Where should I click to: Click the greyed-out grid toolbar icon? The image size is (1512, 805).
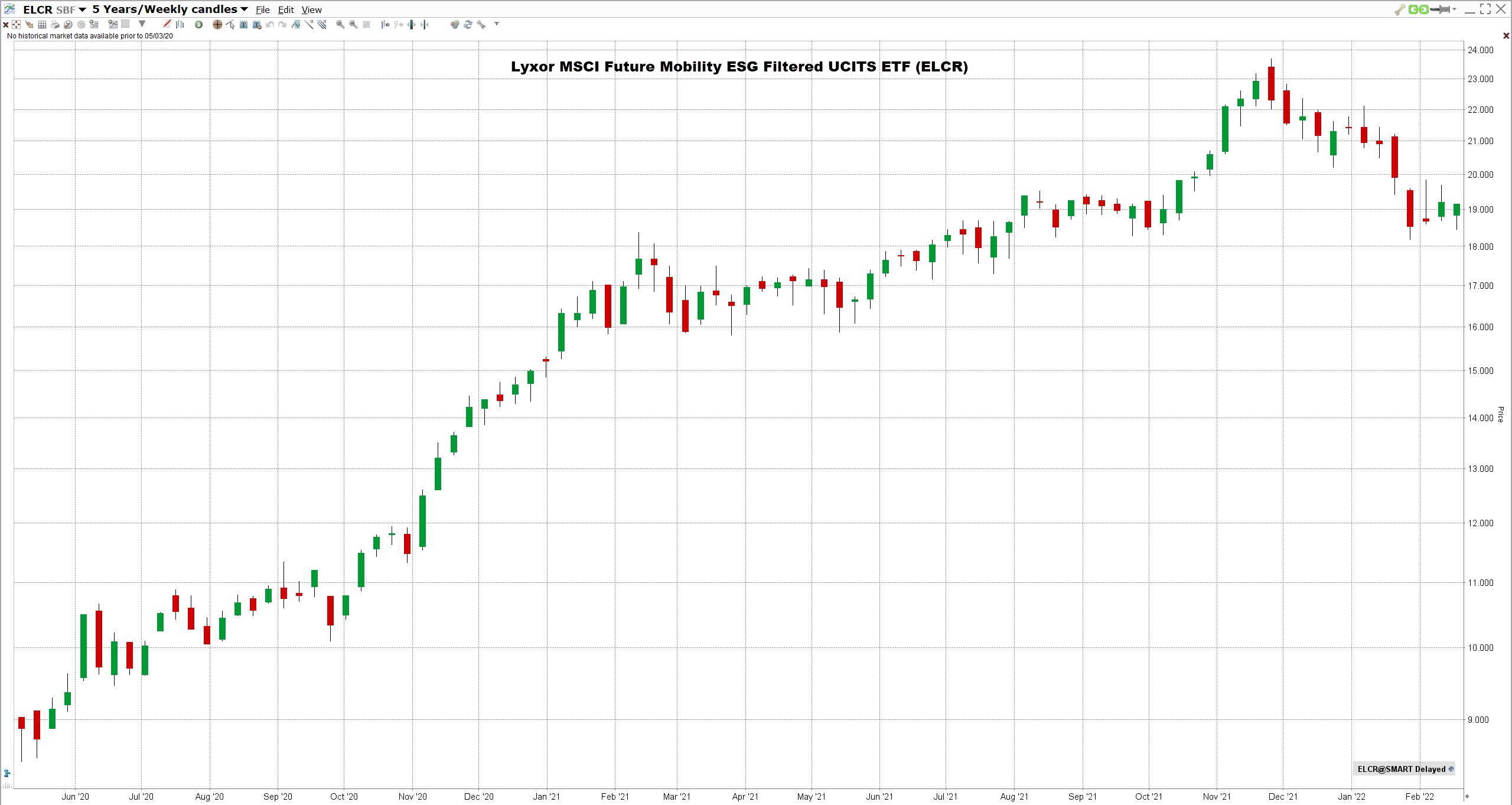click(125, 24)
